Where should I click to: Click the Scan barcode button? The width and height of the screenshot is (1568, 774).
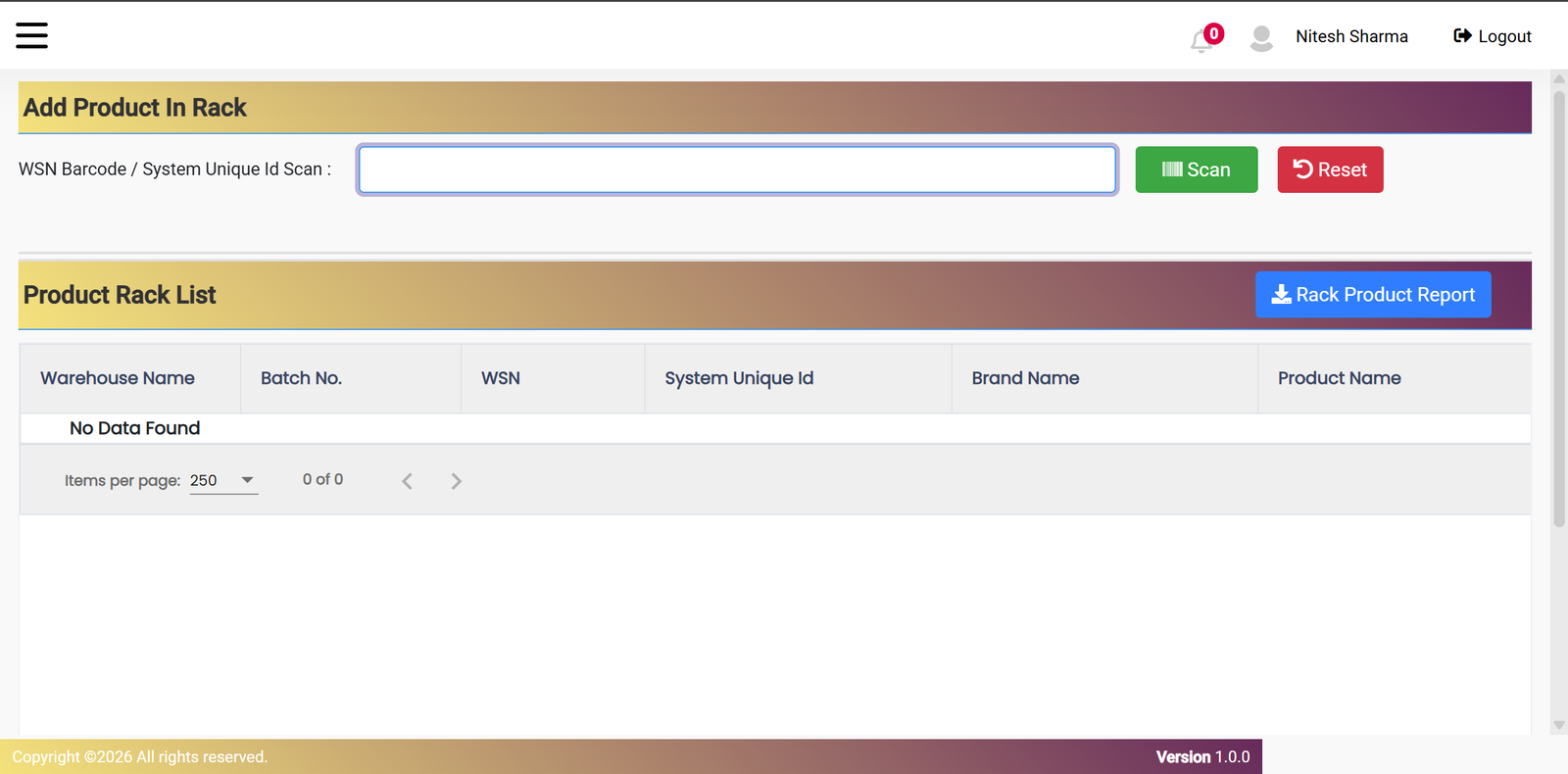(1197, 169)
